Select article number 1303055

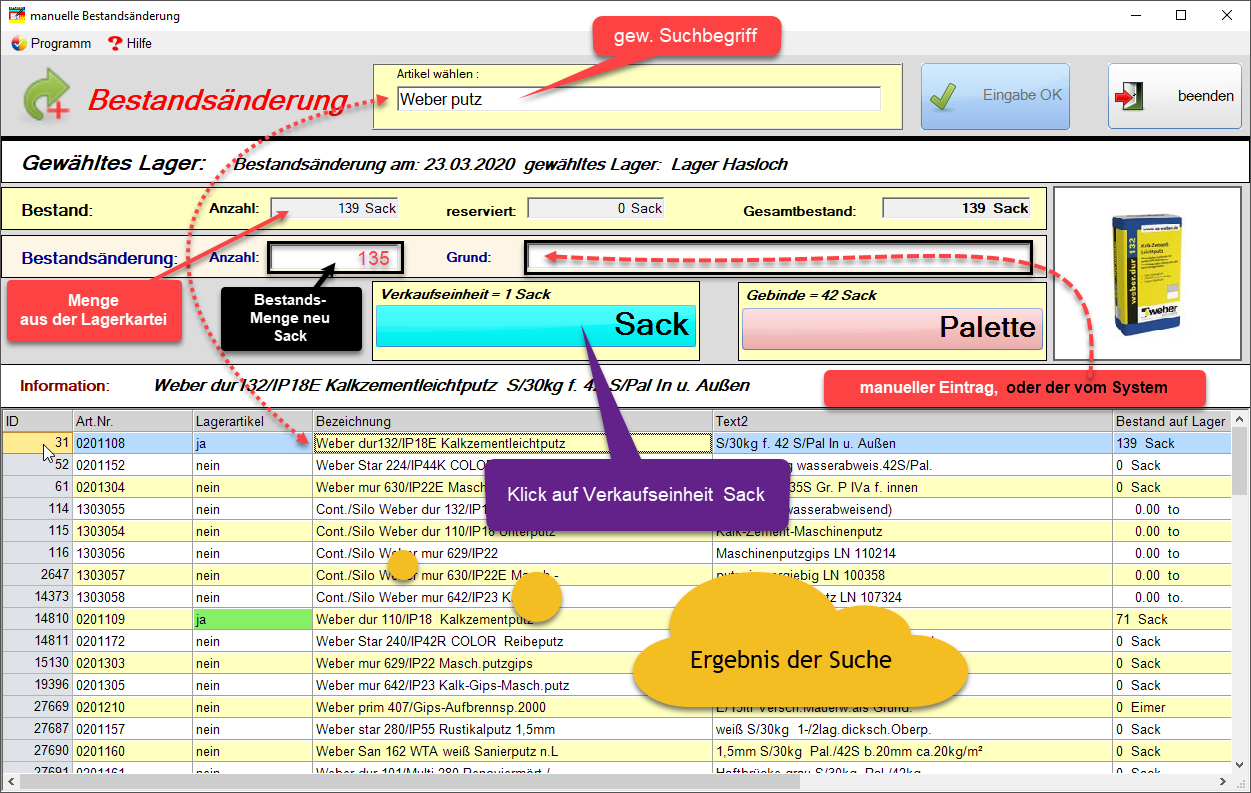(x=133, y=509)
